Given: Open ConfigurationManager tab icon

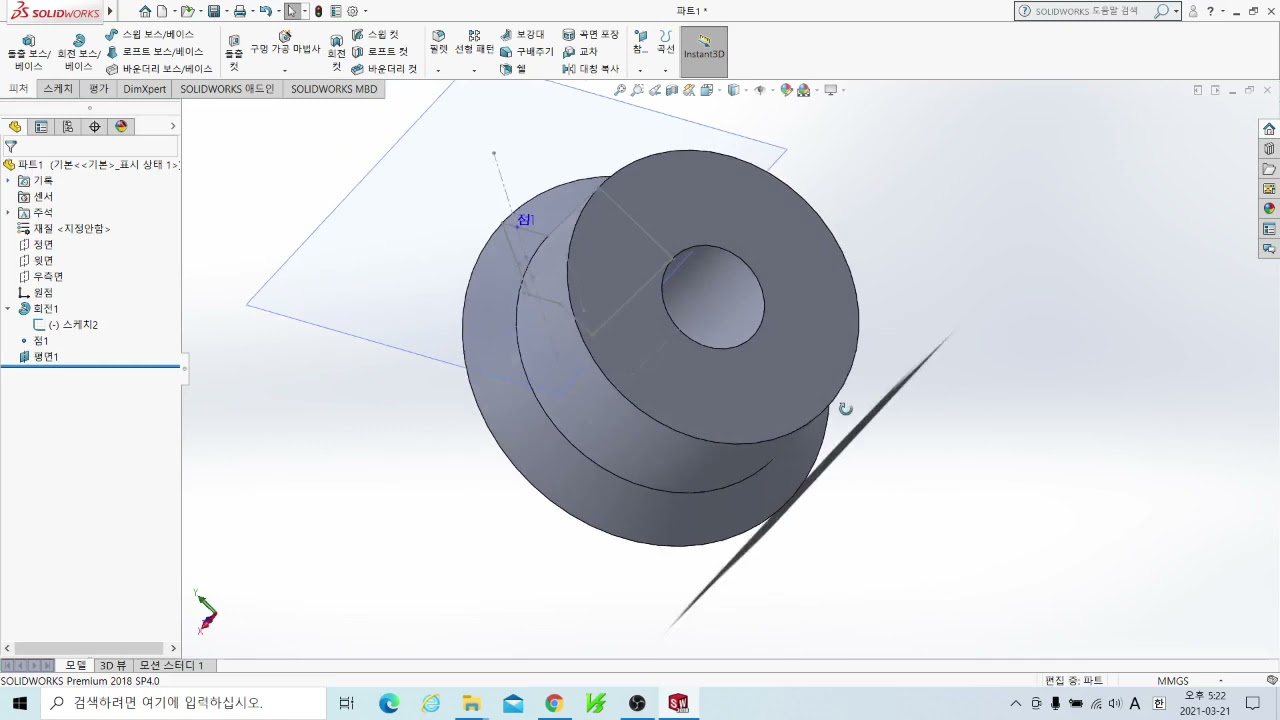Looking at the screenshot, I should coord(68,127).
